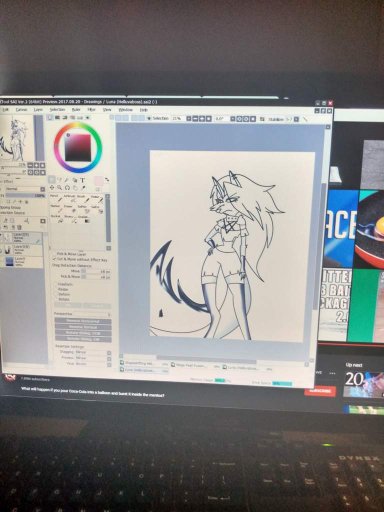Viewport: 384px width, 512px height.
Task: Toggle Cut & Move without Effect Key
Action: pos(80,259)
